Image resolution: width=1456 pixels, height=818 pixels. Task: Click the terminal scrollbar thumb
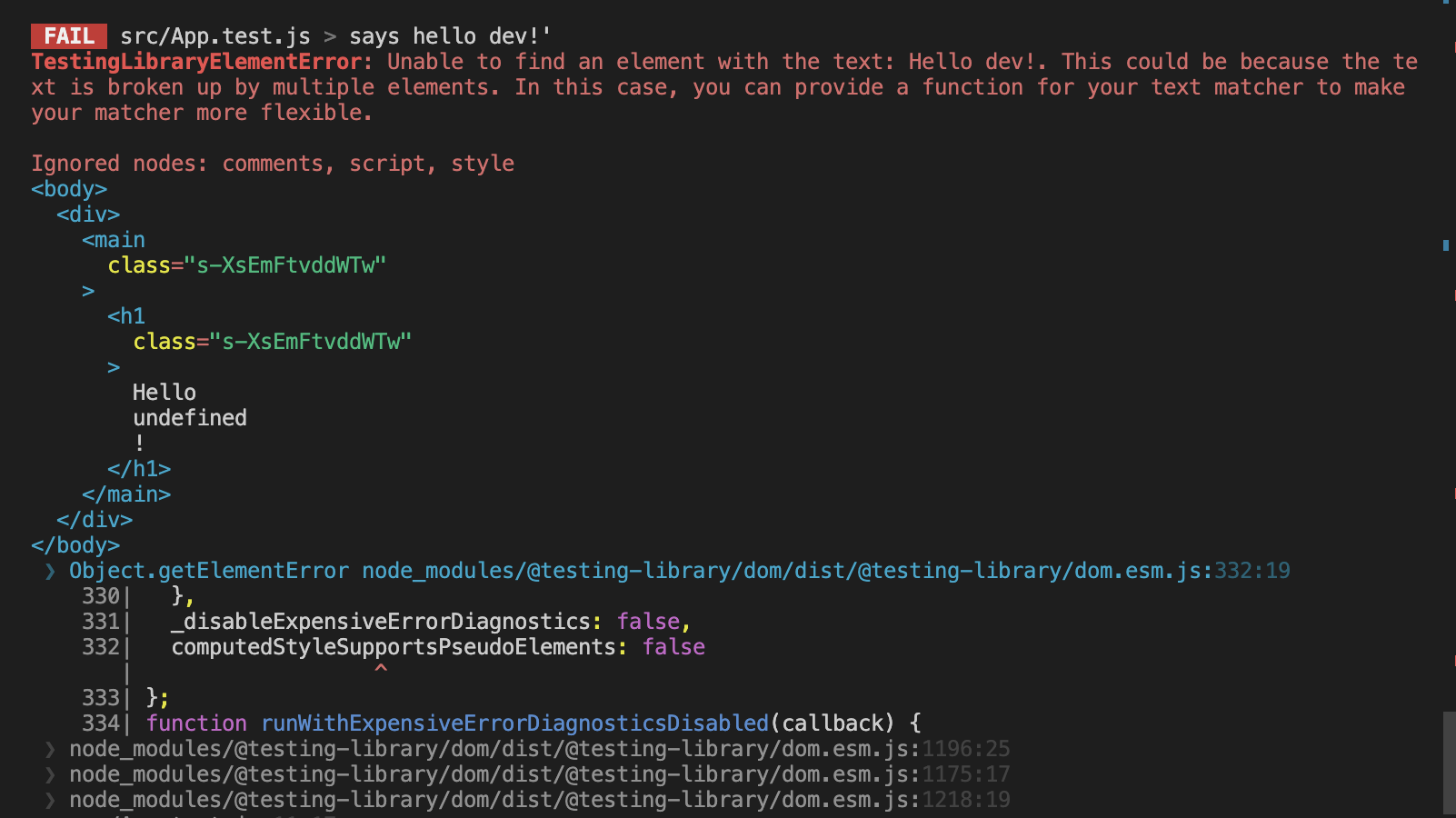(x=1450, y=763)
